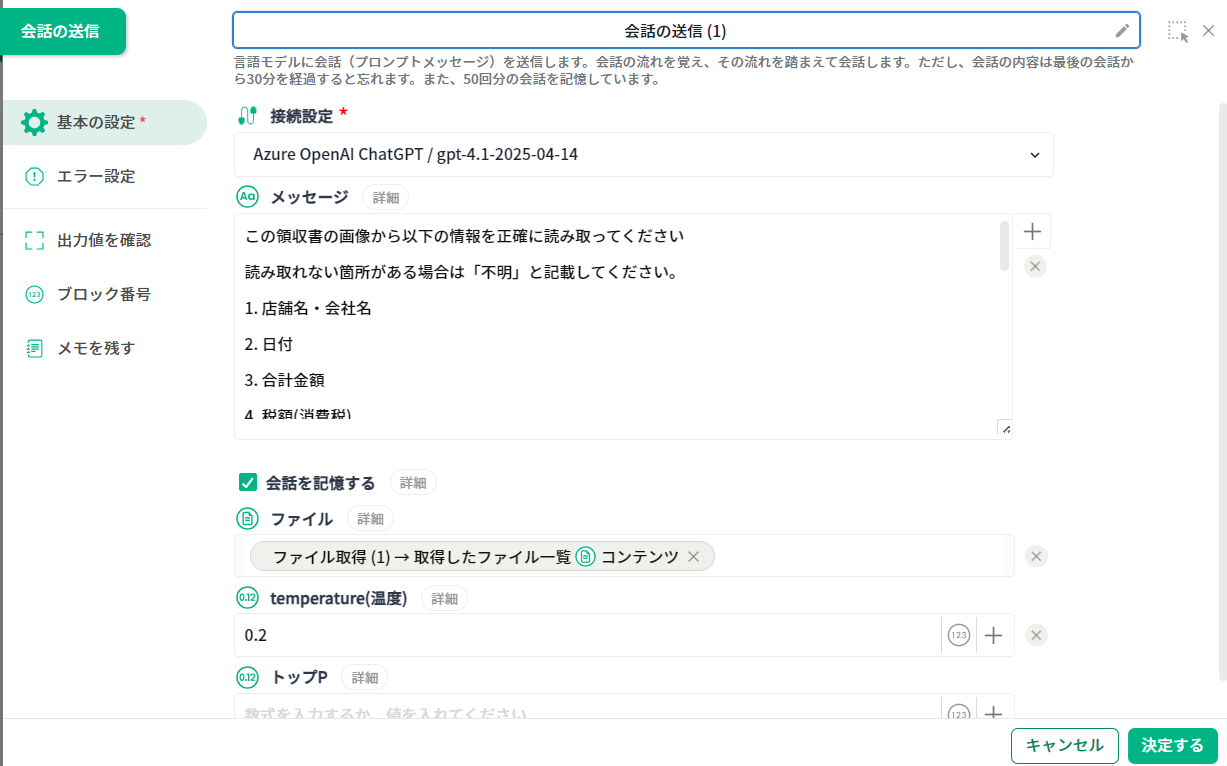Click the message textarea scrollbar
The image size is (1227, 766).
tap(1004, 246)
